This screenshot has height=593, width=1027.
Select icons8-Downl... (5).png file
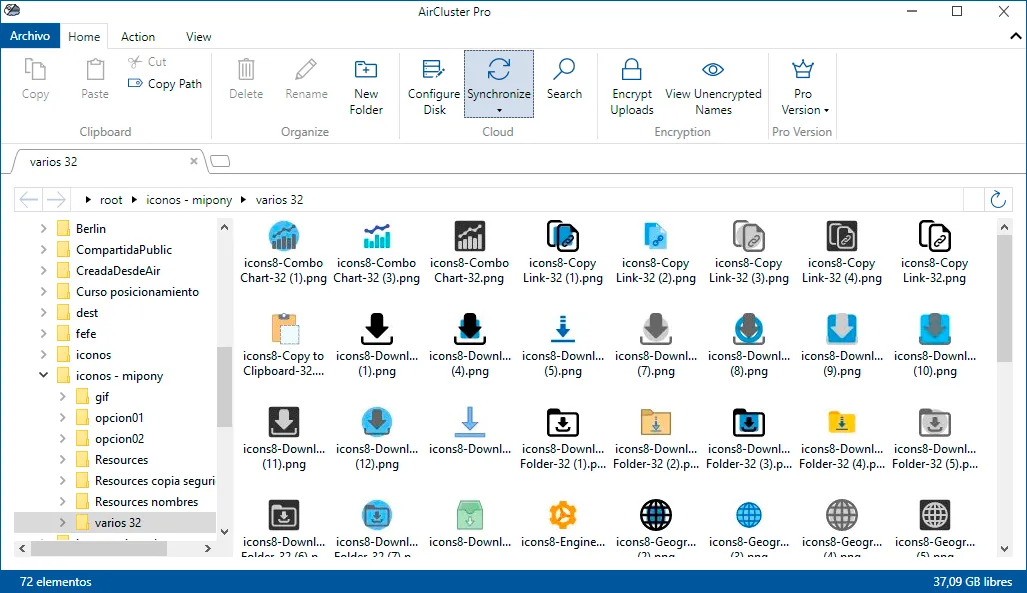click(x=563, y=345)
